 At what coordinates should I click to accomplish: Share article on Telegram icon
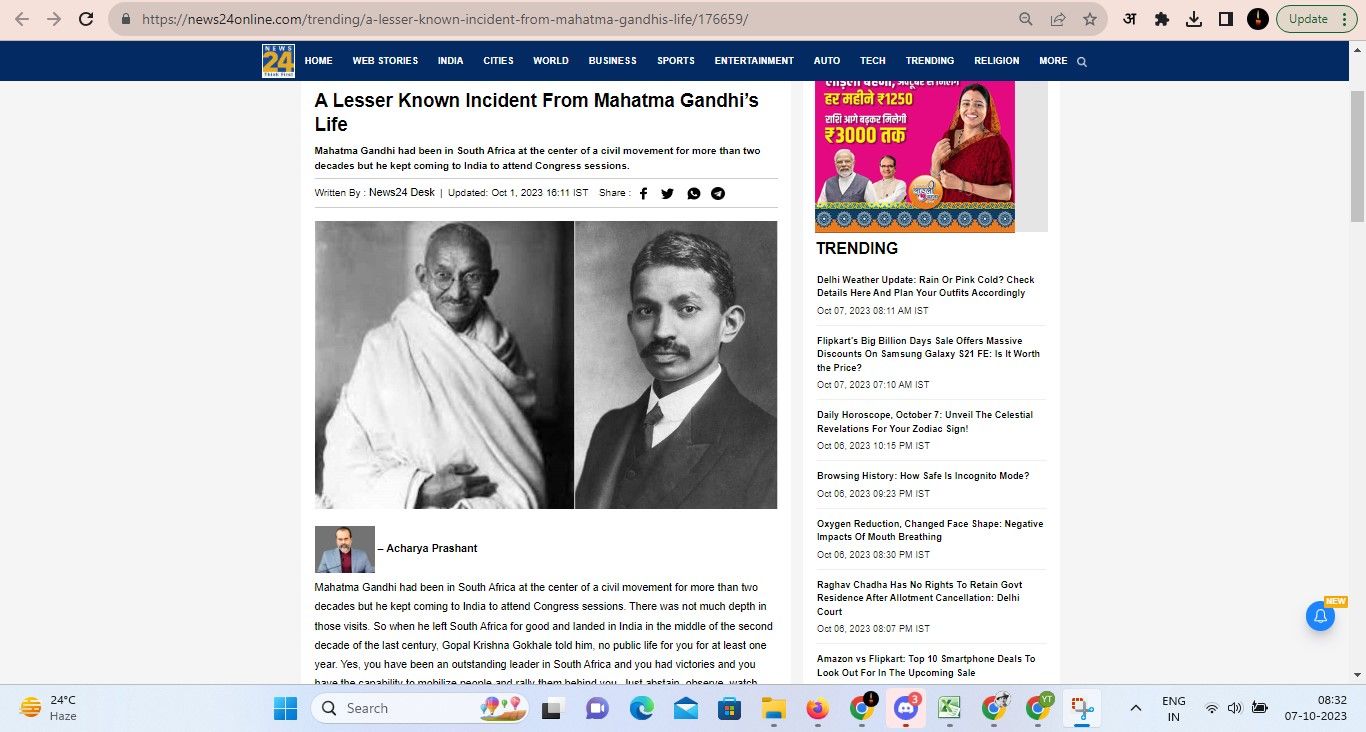point(718,194)
